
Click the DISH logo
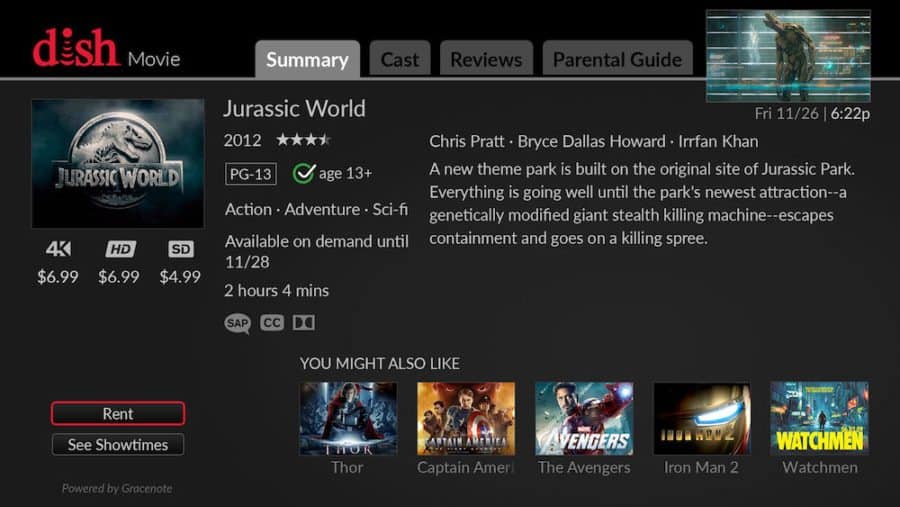[75, 48]
